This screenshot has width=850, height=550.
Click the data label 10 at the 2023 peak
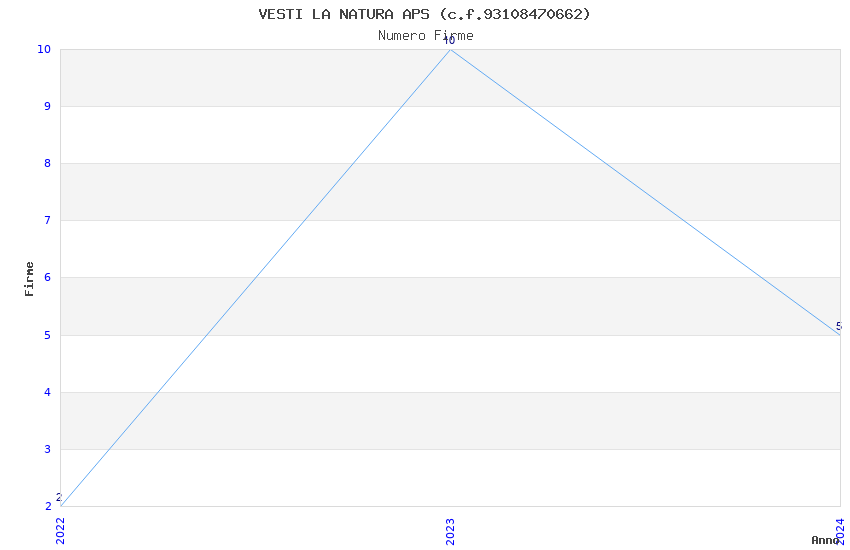click(x=449, y=41)
